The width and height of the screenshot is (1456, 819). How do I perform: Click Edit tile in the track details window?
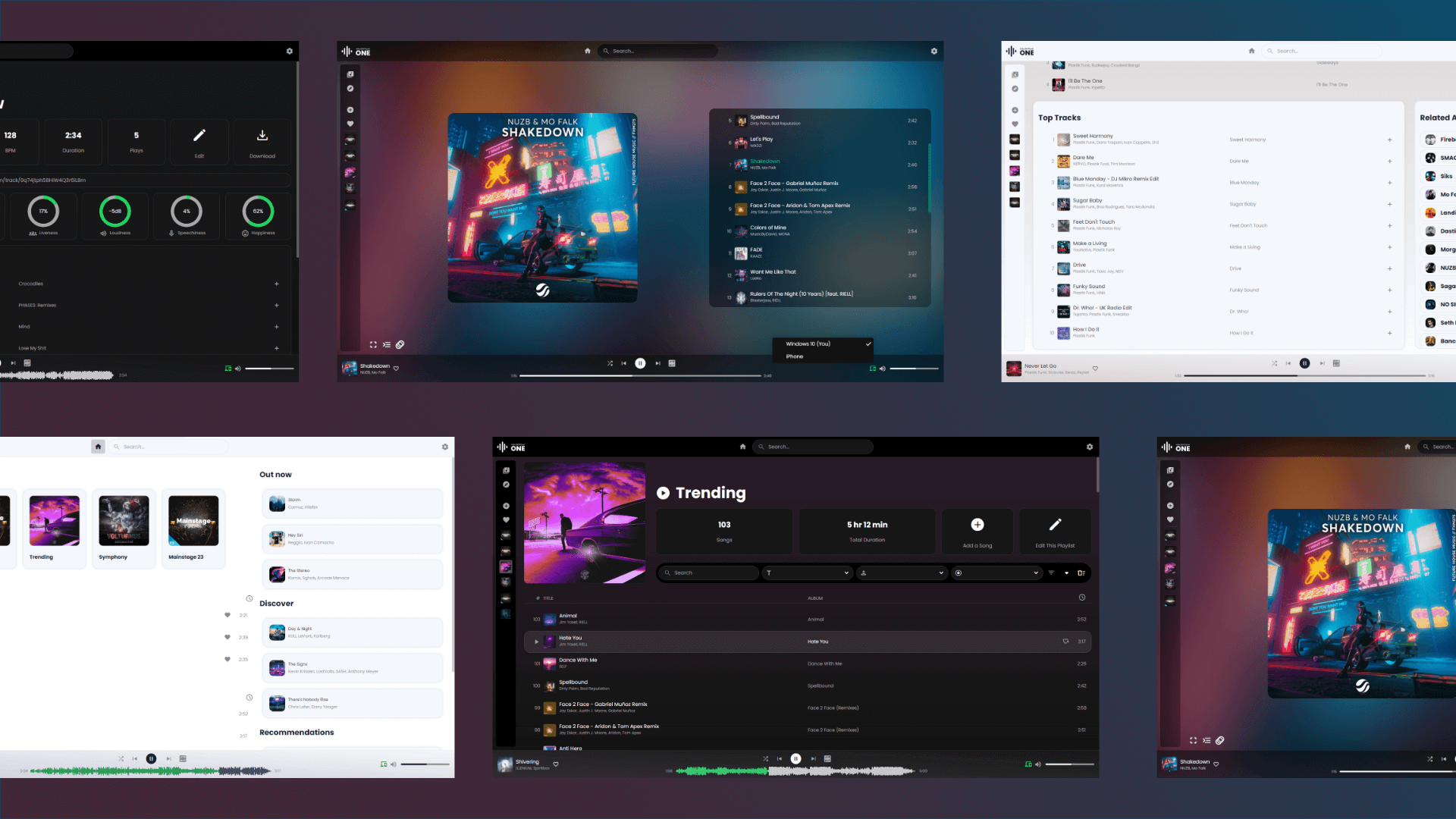coord(199,141)
